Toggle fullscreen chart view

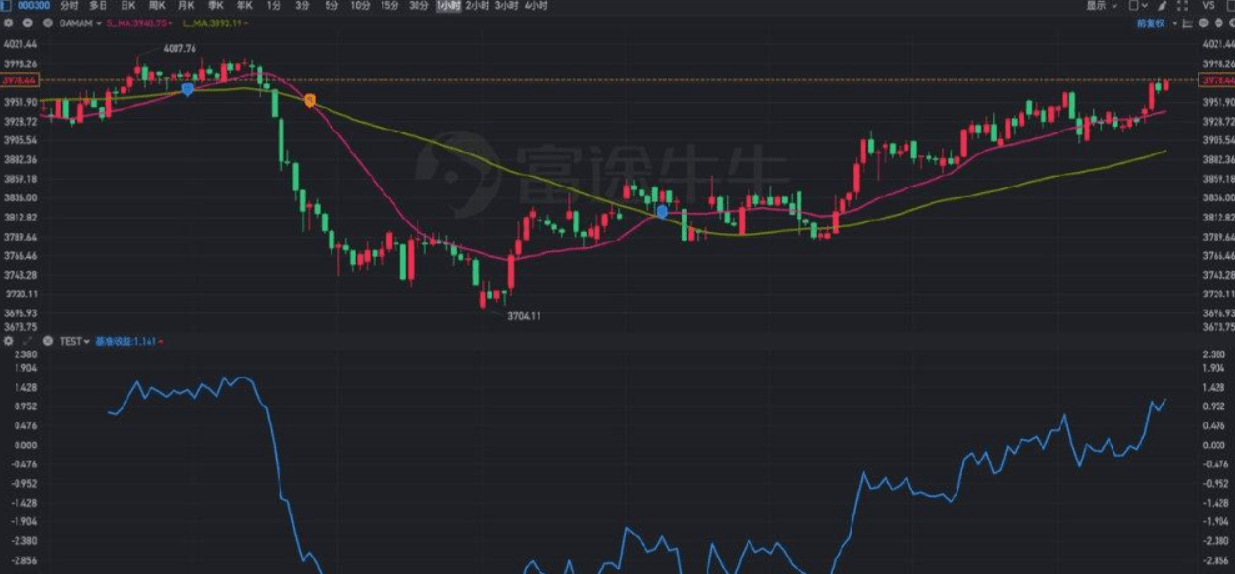(x=1182, y=7)
